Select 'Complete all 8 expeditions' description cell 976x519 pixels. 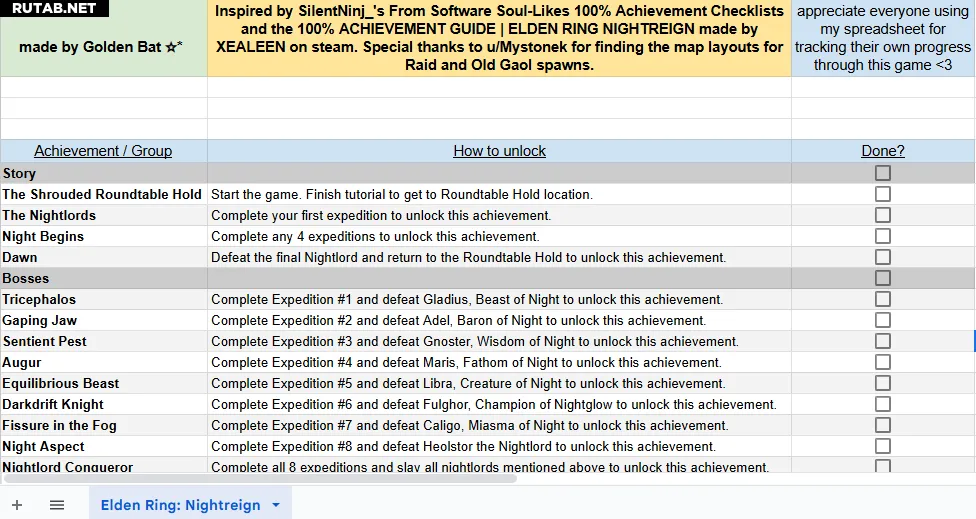(499, 465)
